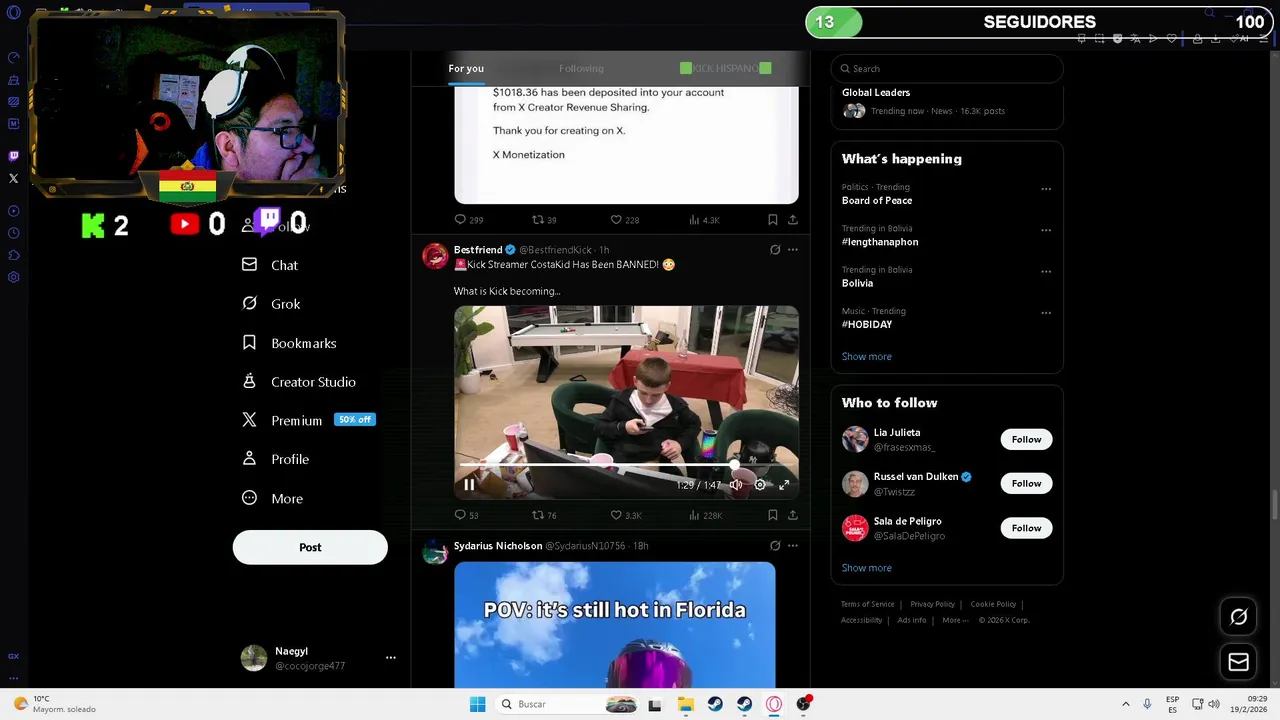
Task: Click the white Post button
Action: tap(310, 547)
